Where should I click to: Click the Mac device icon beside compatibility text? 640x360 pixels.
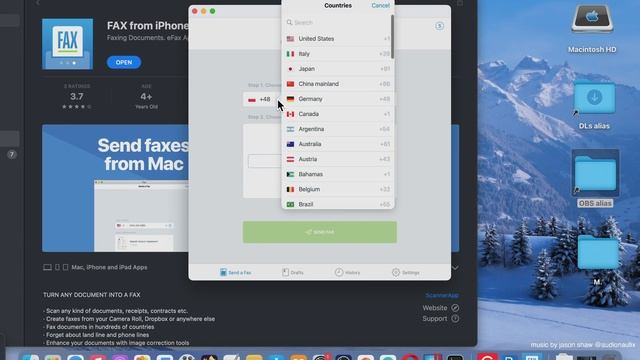pyautogui.click(x=47, y=267)
